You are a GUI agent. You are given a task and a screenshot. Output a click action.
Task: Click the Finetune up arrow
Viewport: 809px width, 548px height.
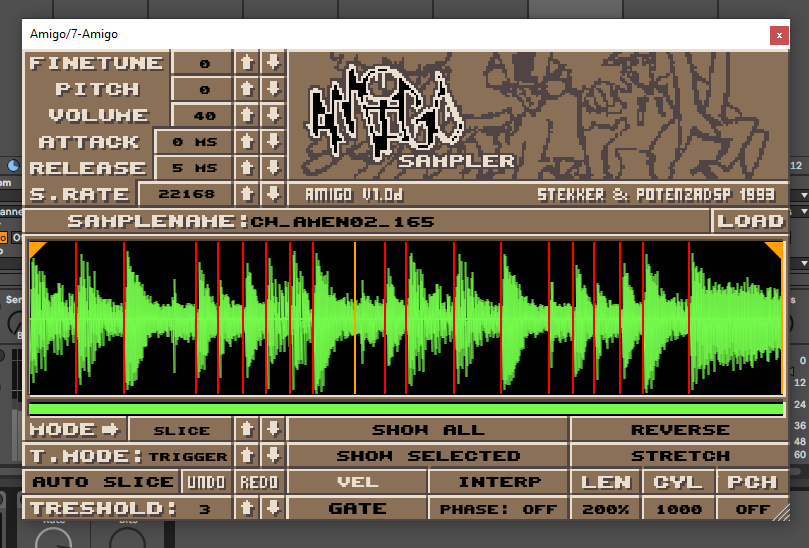pyautogui.click(x=246, y=62)
